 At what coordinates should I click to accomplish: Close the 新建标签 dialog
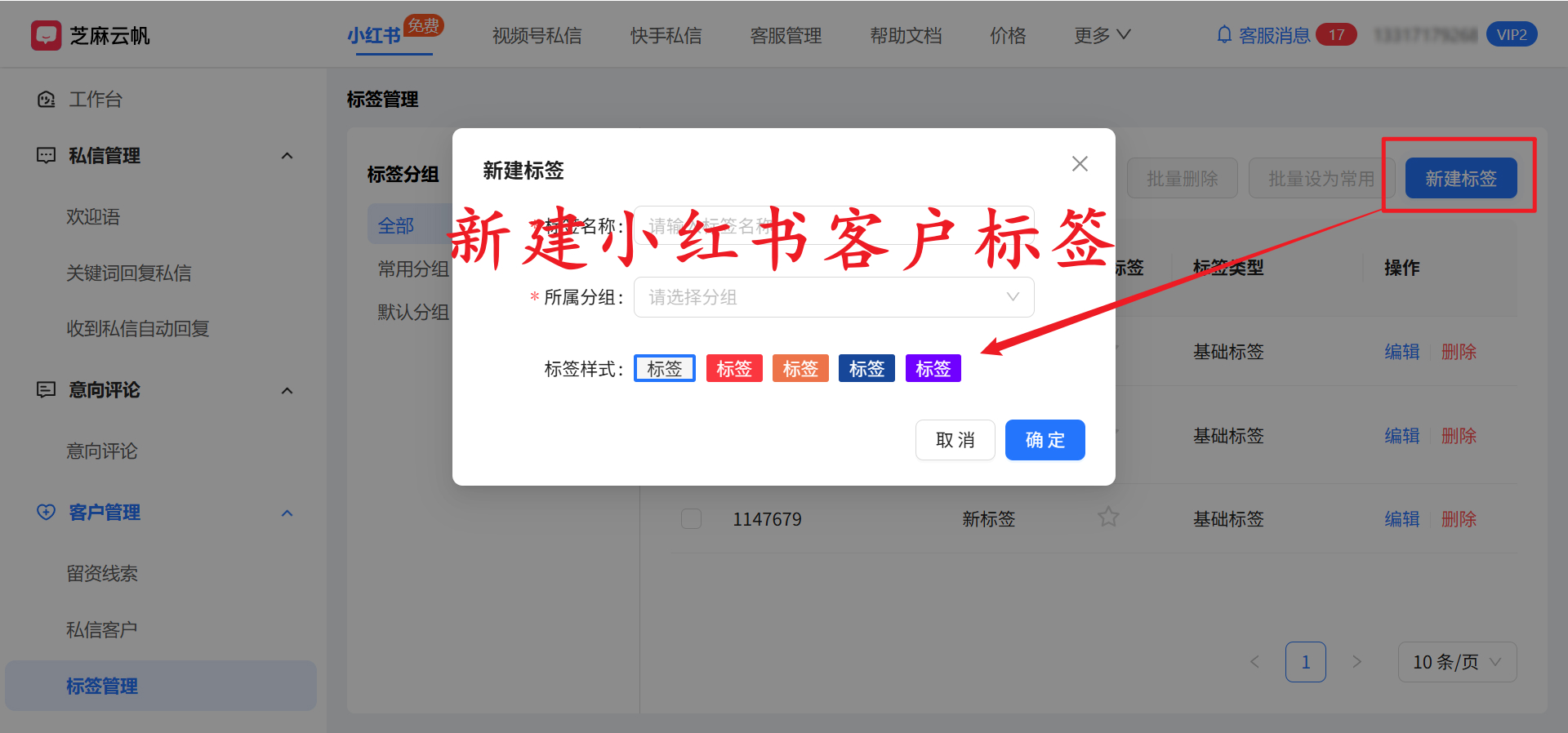pos(1080,164)
